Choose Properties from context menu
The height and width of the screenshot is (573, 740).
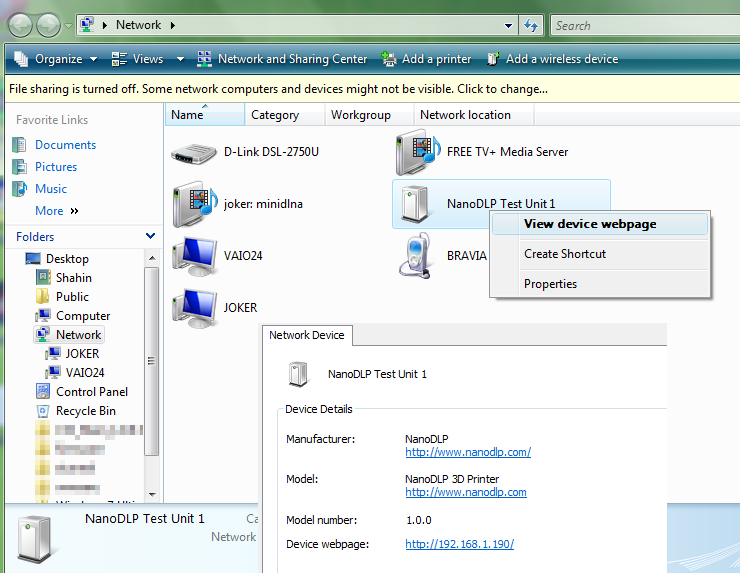(x=600, y=284)
